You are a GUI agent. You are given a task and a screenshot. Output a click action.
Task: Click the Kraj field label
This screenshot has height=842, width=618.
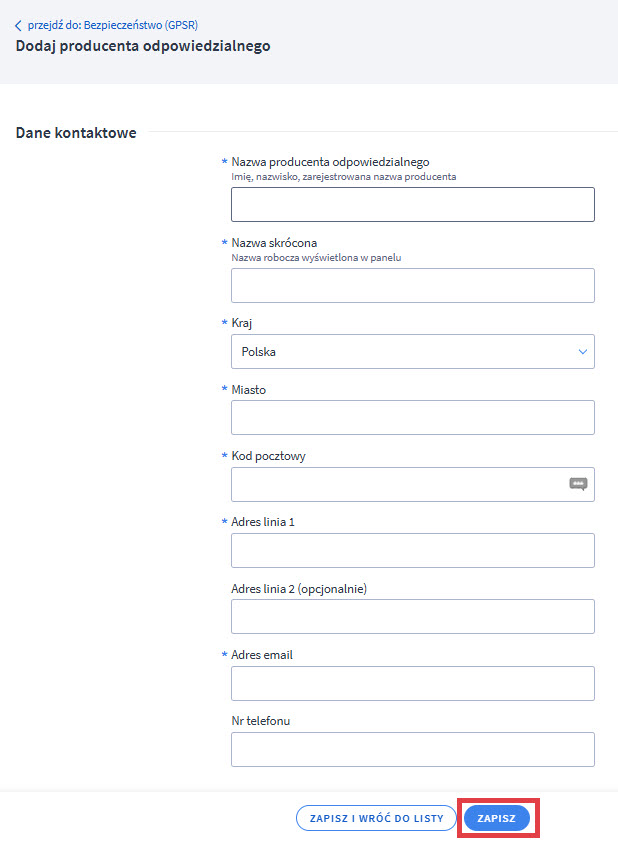242,323
